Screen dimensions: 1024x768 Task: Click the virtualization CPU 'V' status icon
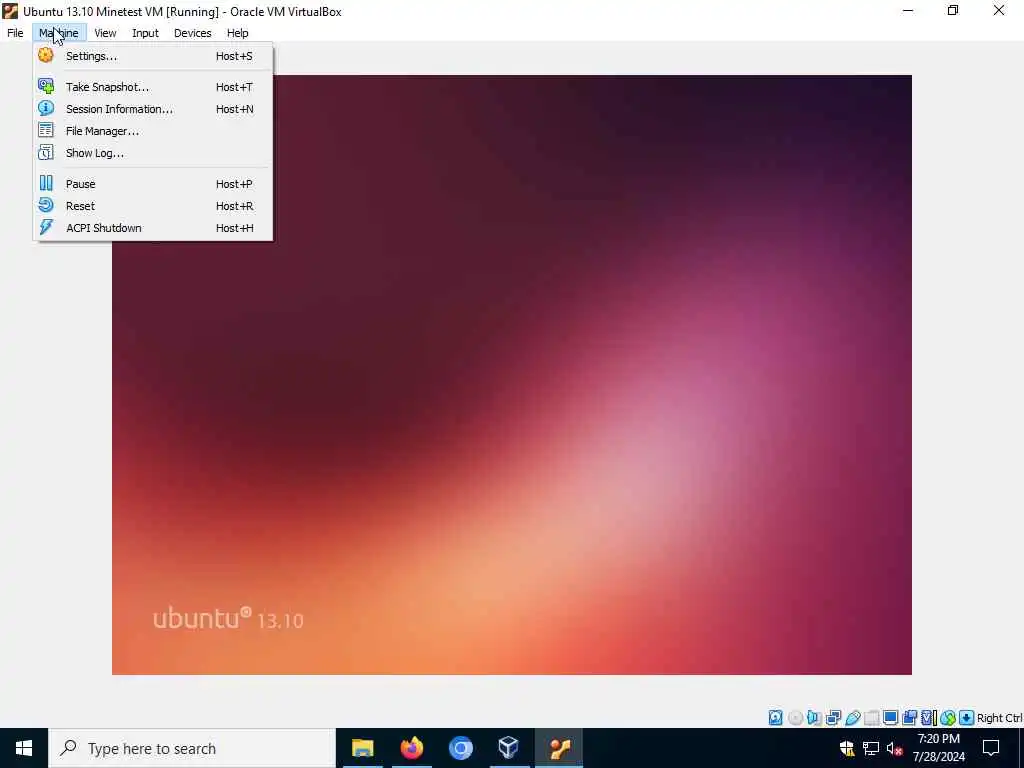[x=928, y=718]
